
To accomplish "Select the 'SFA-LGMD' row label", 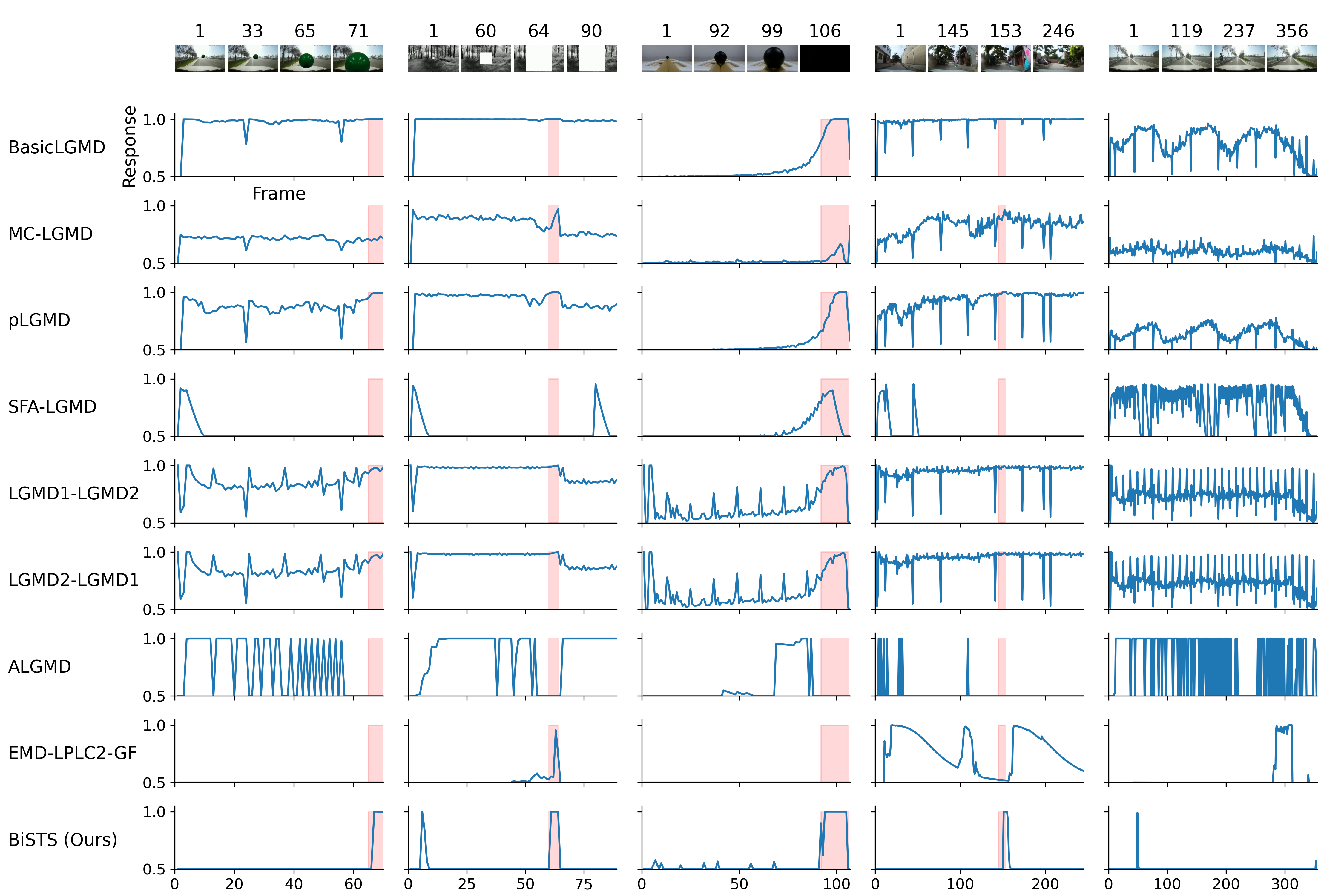I will tap(52, 407).
